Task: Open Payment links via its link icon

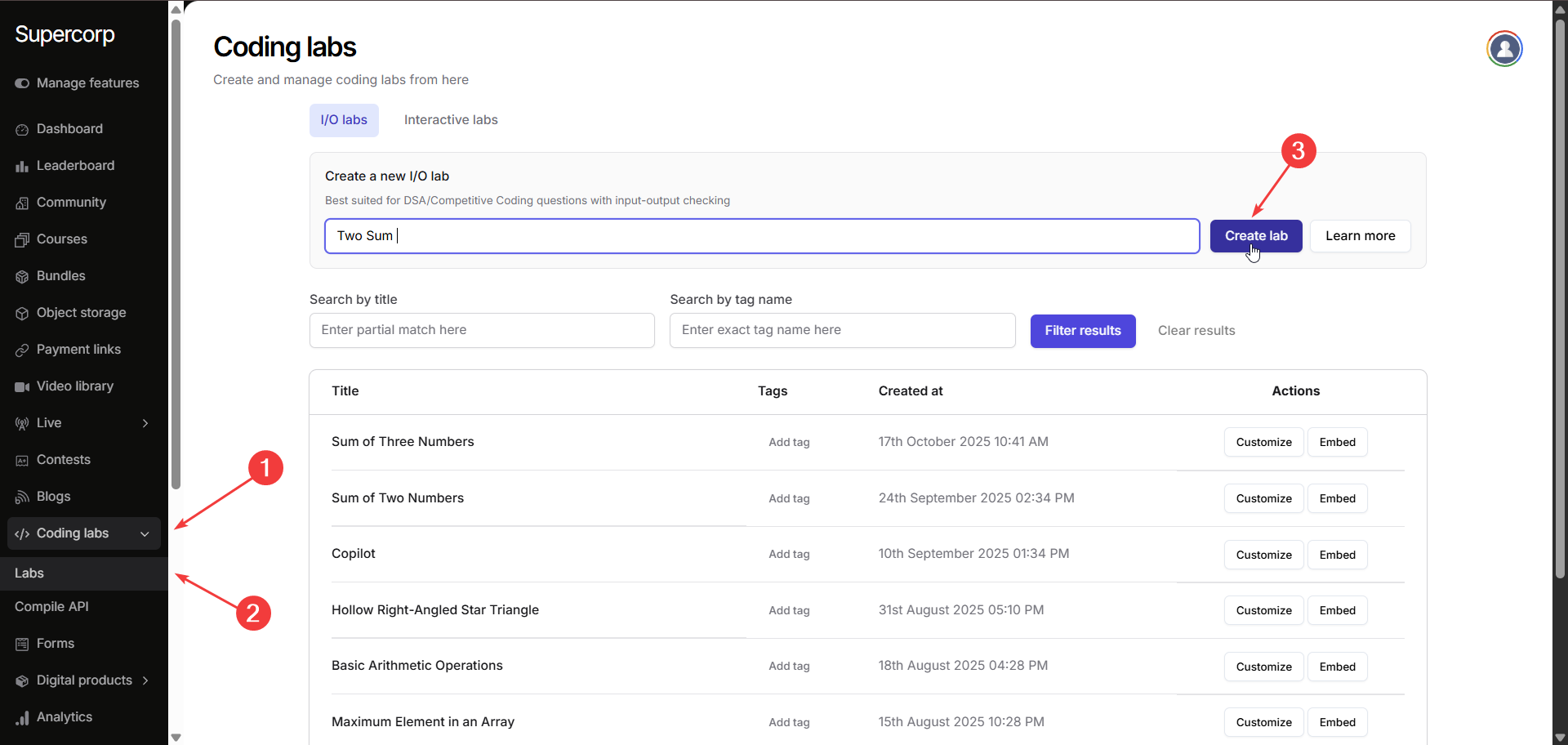Action: tap(22, 350)
